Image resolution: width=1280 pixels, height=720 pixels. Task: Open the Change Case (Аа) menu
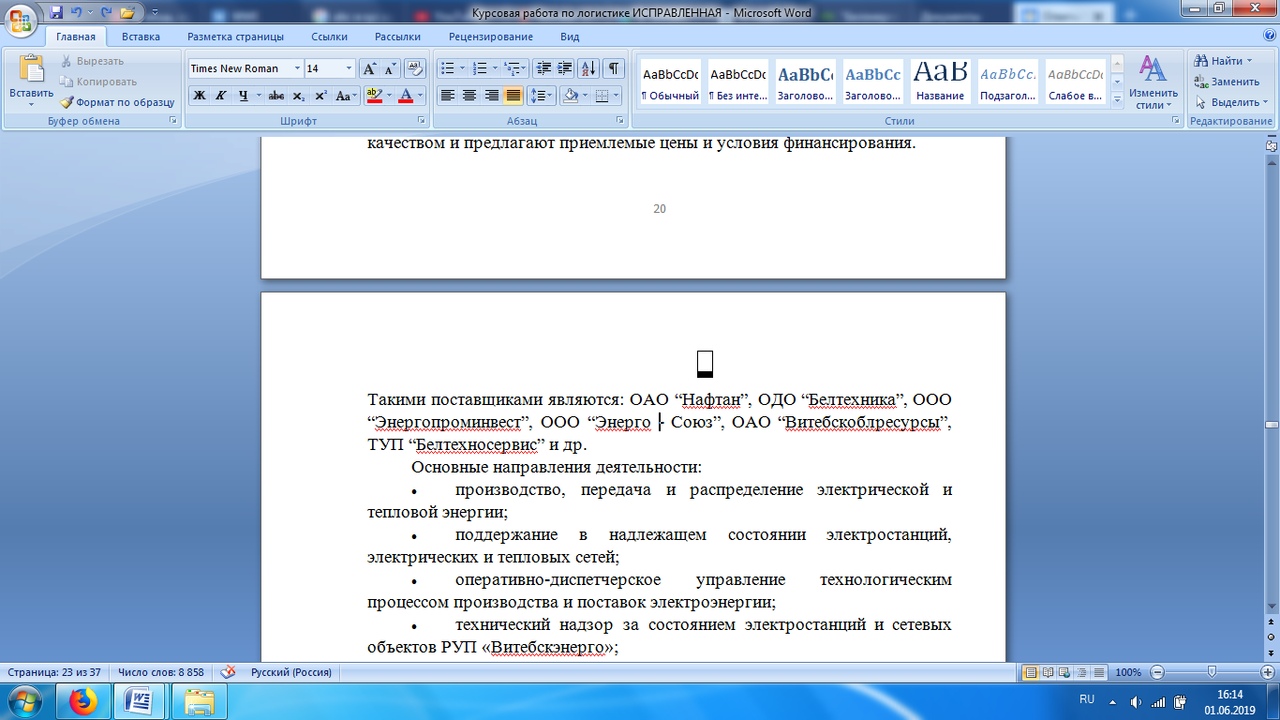346,96
